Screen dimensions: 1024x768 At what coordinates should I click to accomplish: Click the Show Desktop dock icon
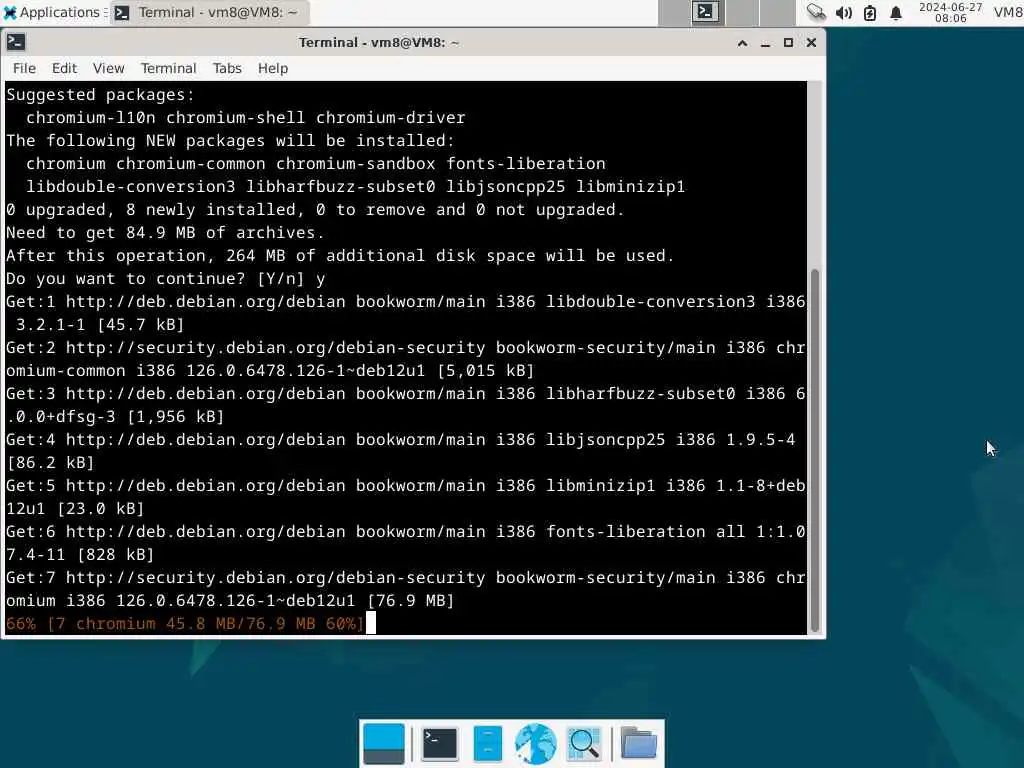coord(383,744)
